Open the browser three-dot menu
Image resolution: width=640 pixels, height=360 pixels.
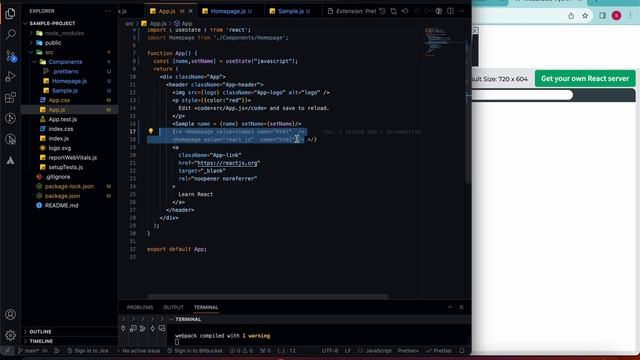tap(631, 16)
